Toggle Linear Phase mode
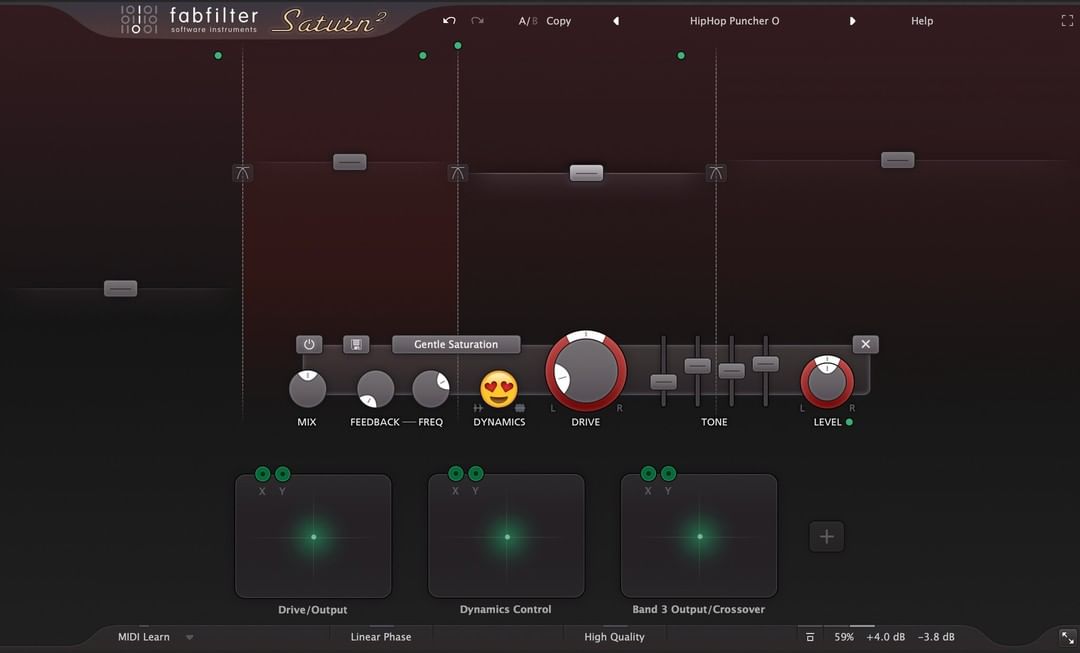 click(x=380, y=637)
